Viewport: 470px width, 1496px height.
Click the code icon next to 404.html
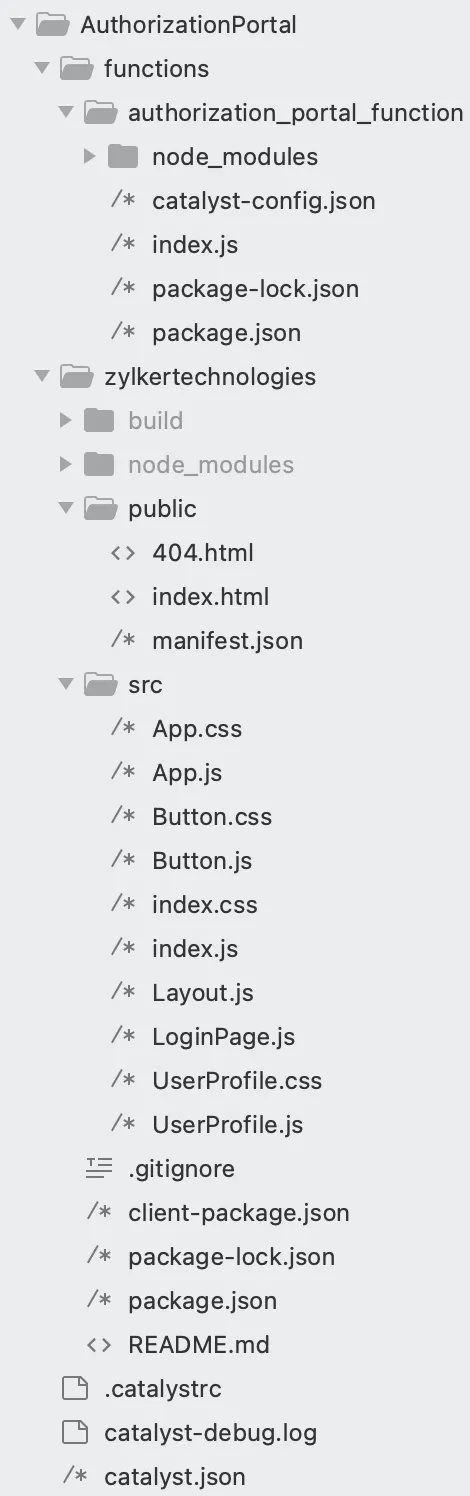point(123,553)
